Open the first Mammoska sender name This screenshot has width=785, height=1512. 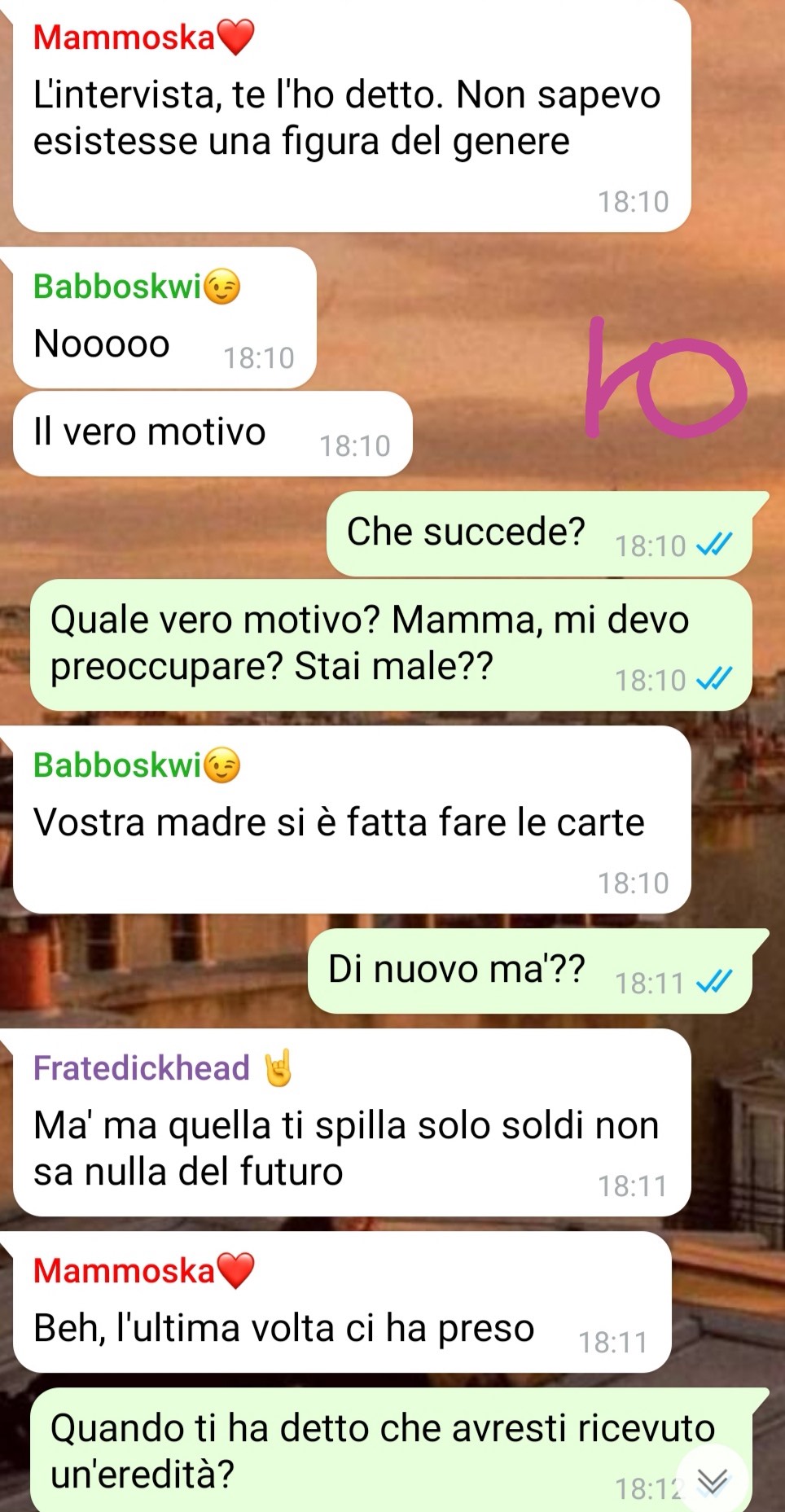[124, 37]
